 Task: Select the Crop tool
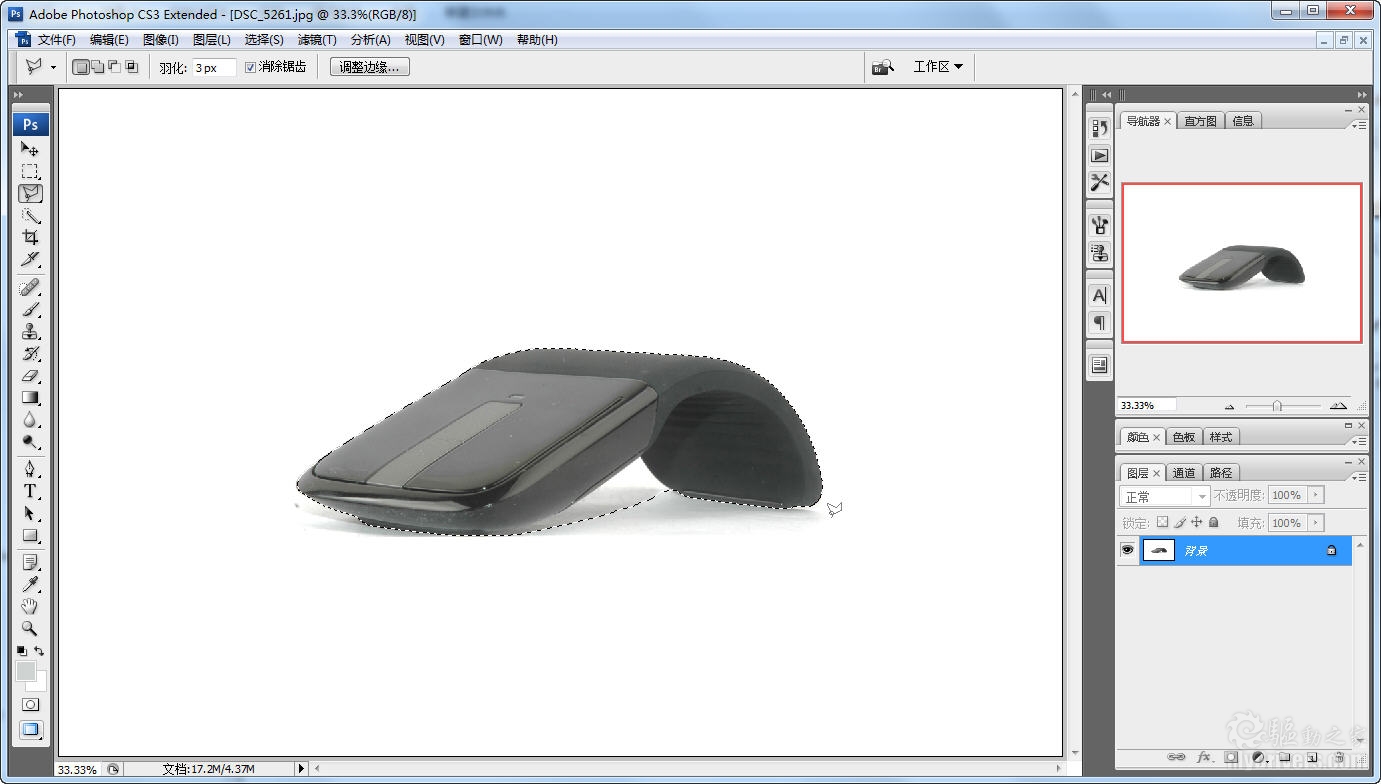30,237
